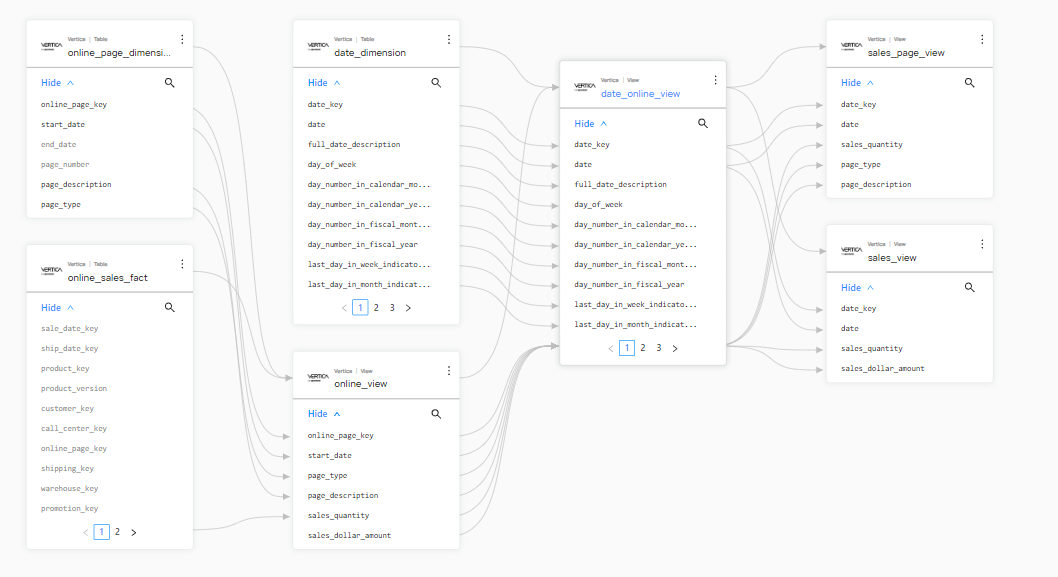Select full_date_description column in date_dimension
The image size is (1058, 577).
pos(354,144)
